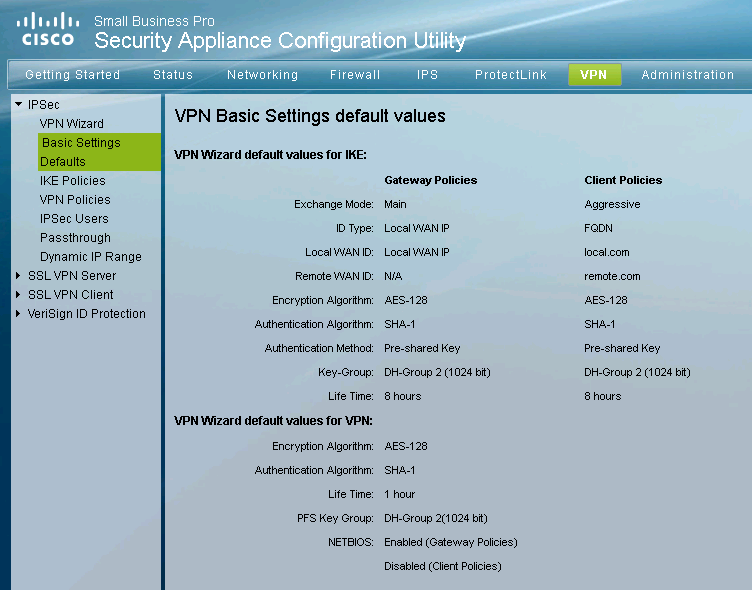The image size is (752, 590).
Task: Click the 'Small Business Pro' text
Action: pyautogui.click(x=154, y=21)
